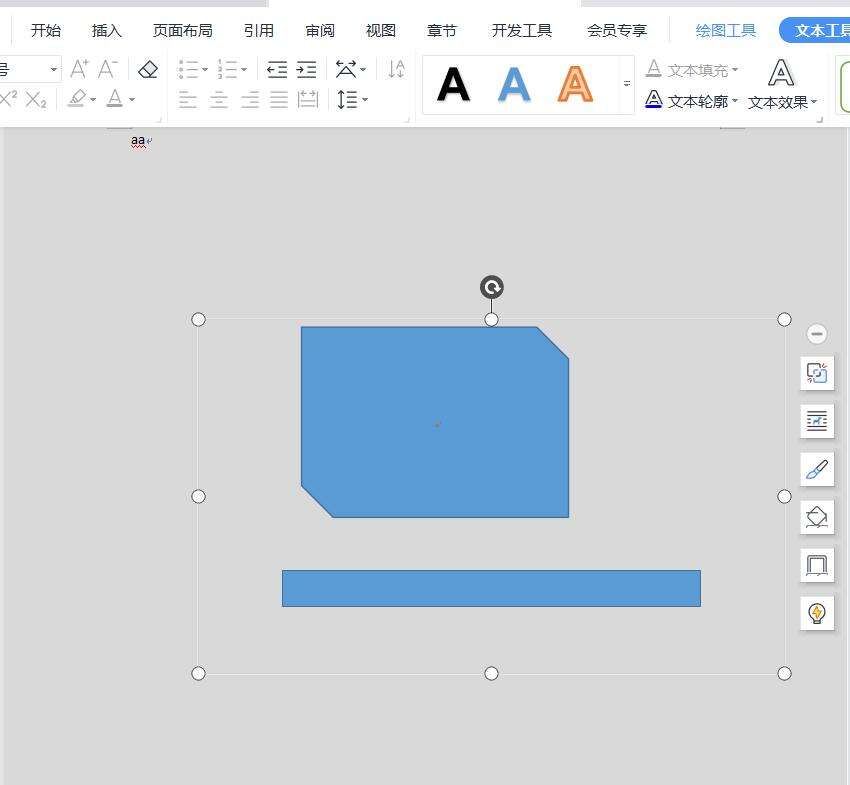Screen dimensions: 850x785
Task: Expand the 文本填充 dropdown
Action: tap(735, 70)
